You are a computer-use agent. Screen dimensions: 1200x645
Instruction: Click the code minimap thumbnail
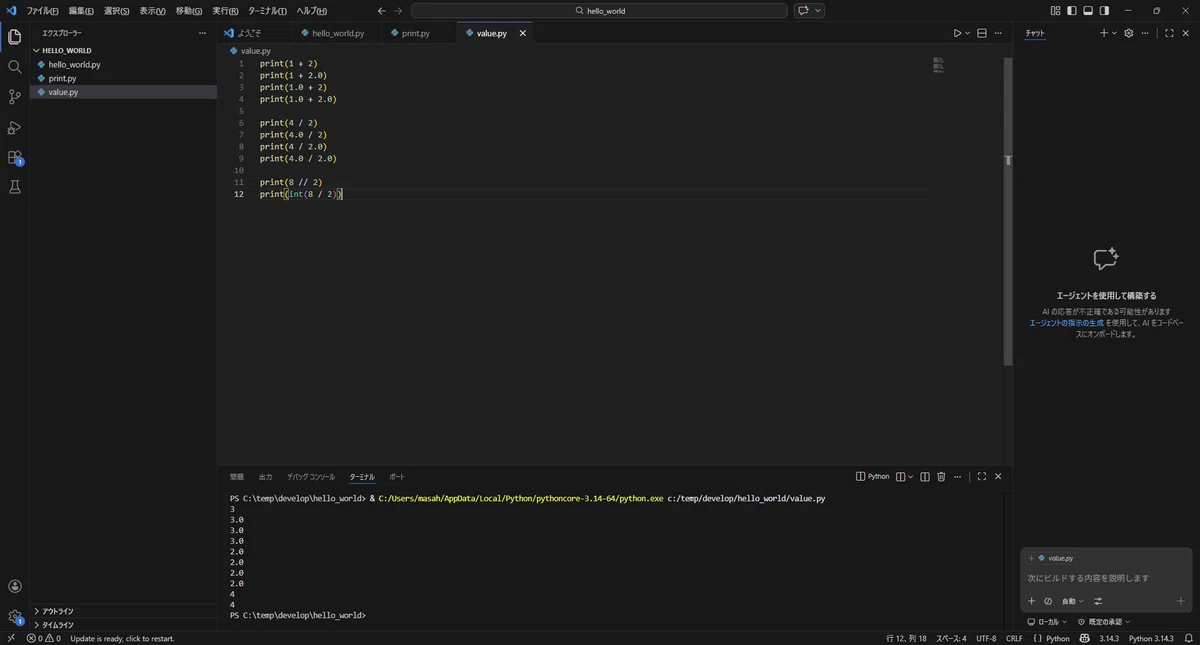[938, 65]
